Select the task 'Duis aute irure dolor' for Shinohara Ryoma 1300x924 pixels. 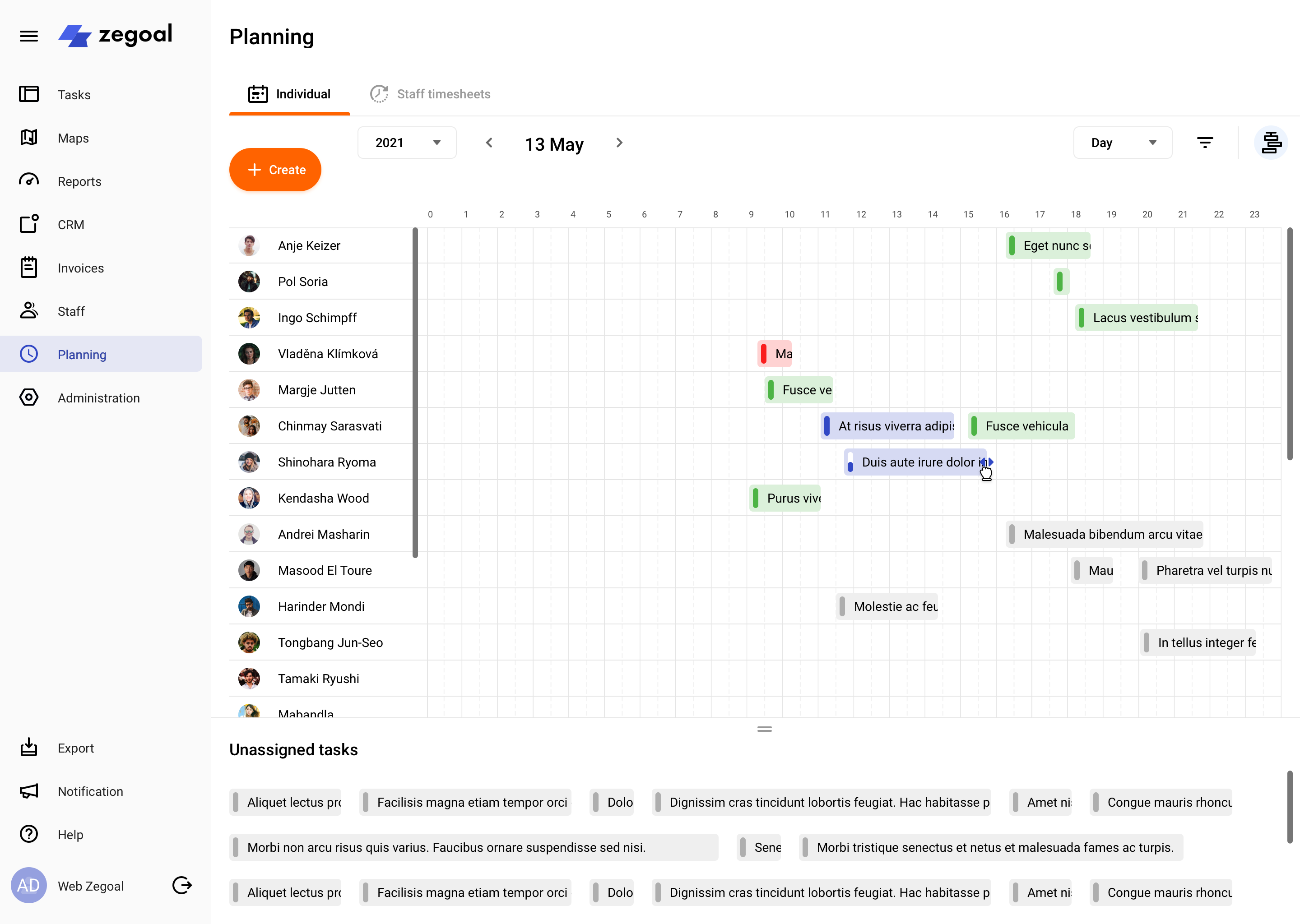click(914, 462)
